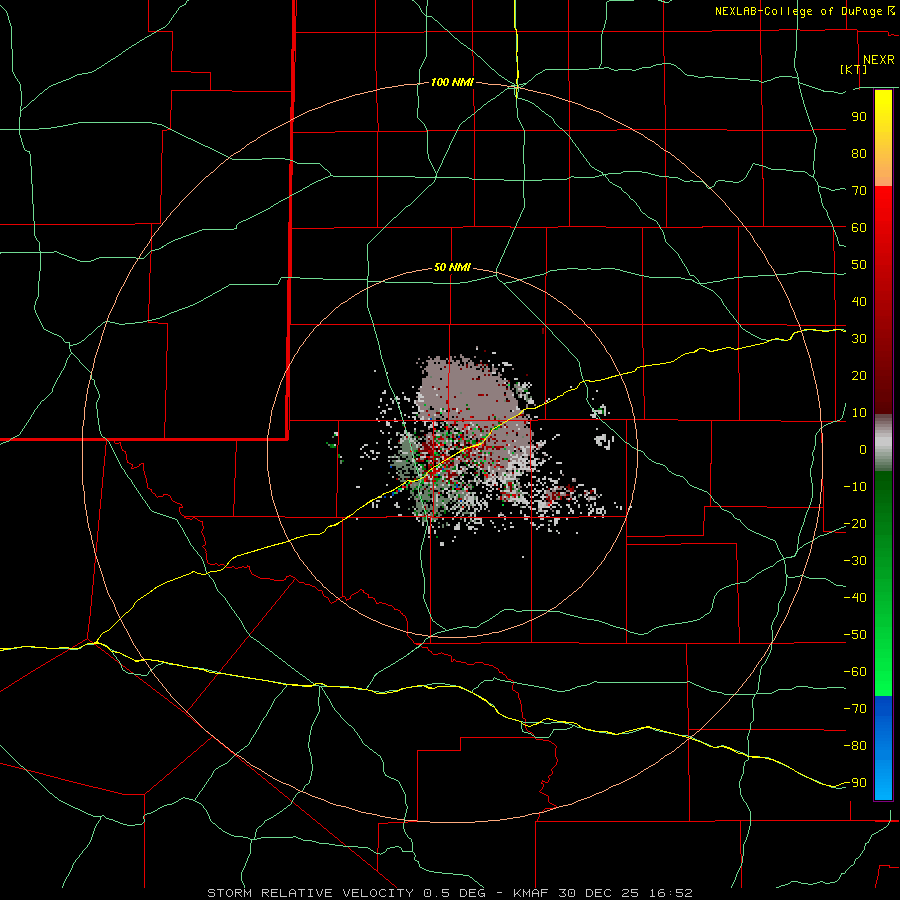Click the "0.5 DEG" elevation angle text
900x900 pixels.
(x=454, y=893)
